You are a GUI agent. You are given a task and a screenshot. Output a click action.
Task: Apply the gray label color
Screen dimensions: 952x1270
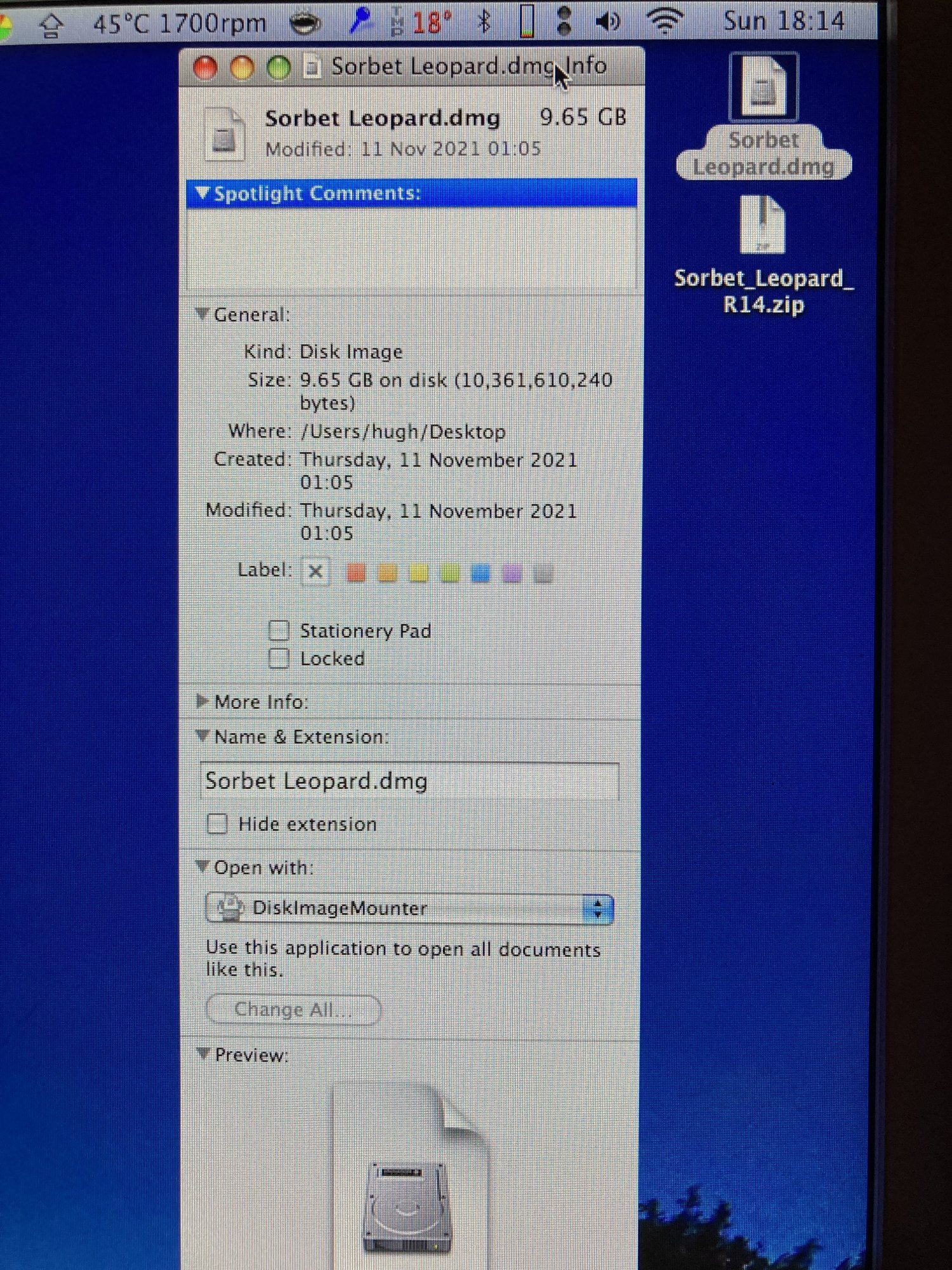tap(544, 573)
